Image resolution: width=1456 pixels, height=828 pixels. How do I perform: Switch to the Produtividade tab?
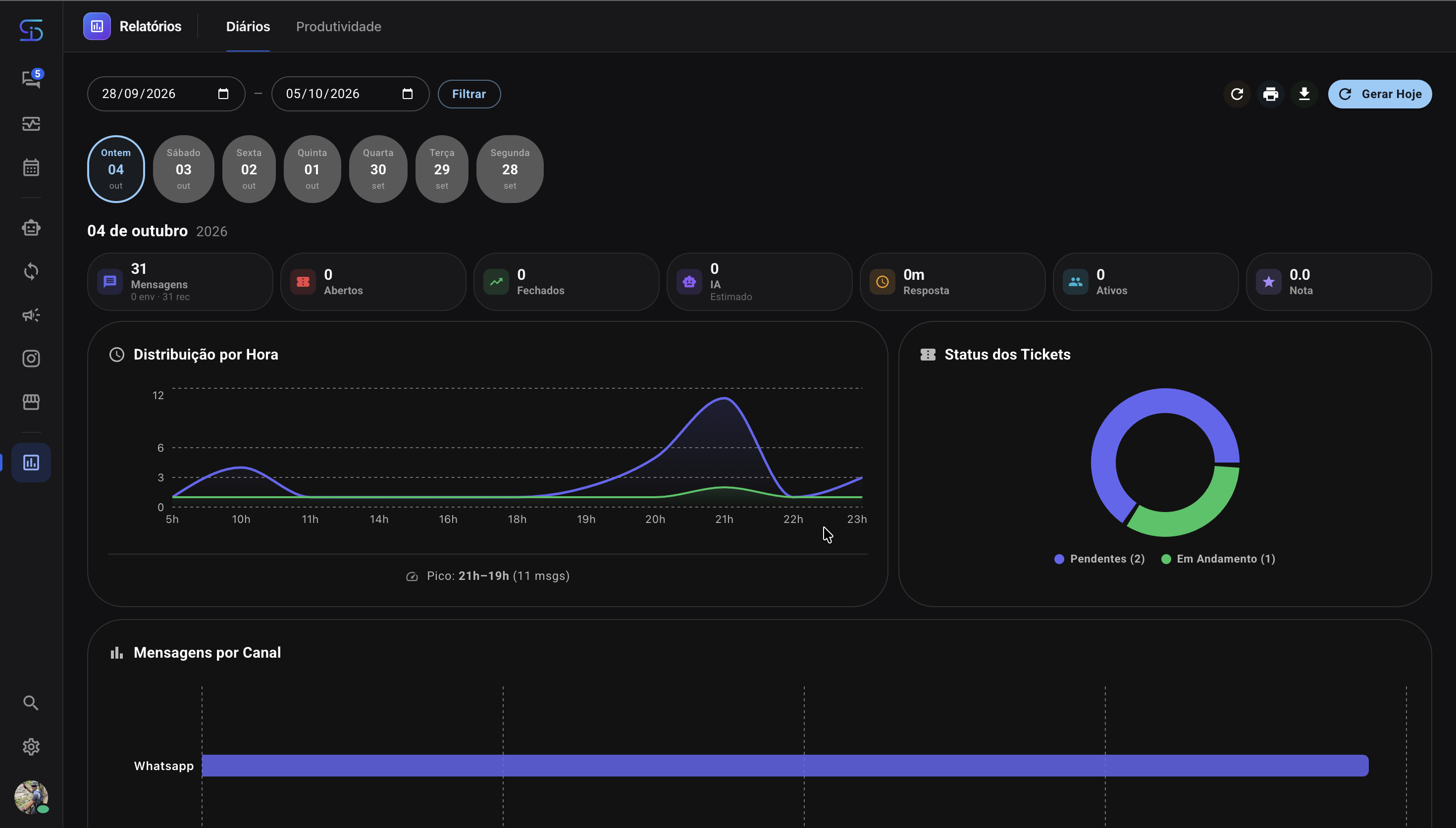click(338, 27)
